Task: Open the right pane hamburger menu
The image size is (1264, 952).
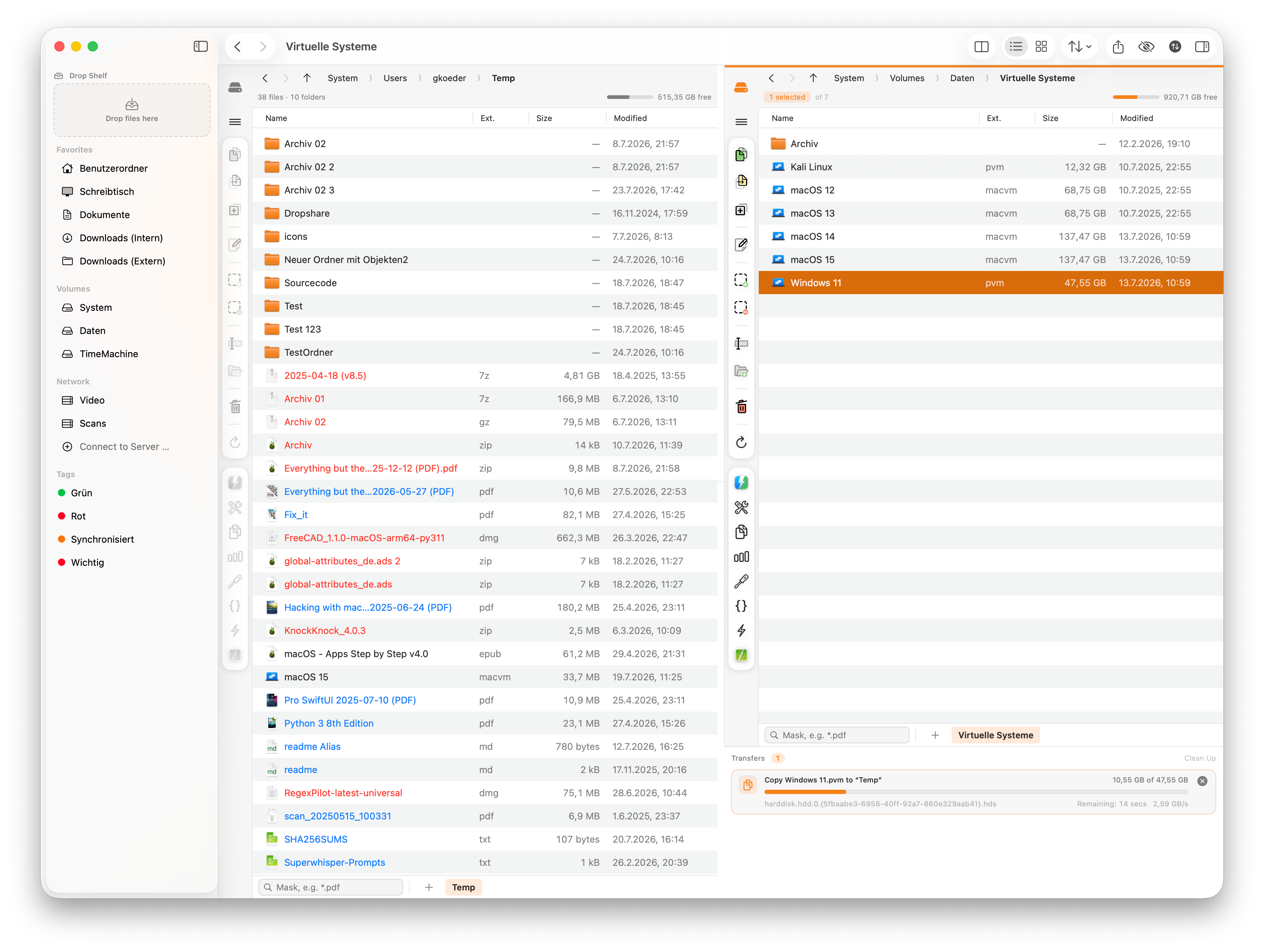Action: tap(741, 122)
